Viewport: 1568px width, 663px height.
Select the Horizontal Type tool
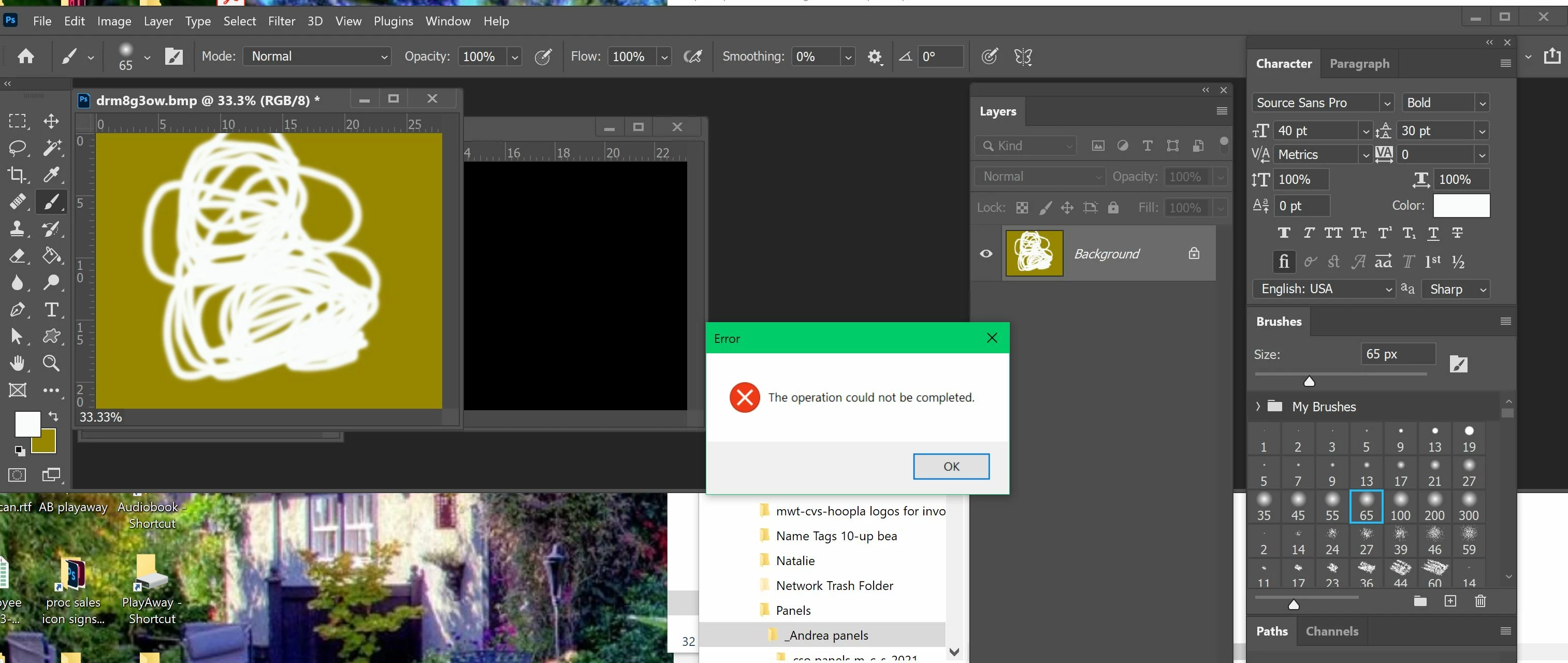51,309
